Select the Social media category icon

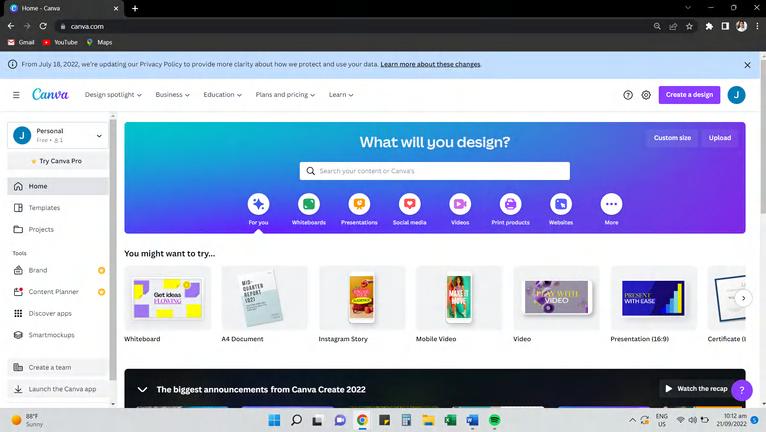(x=409, y=204)
